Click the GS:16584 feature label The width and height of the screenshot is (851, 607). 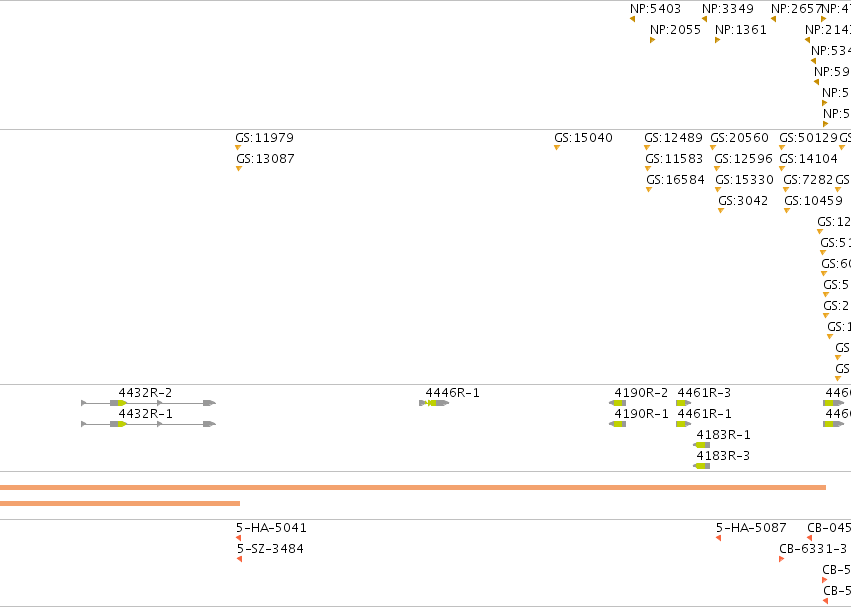pyautogui.click(x=675, y=180)
